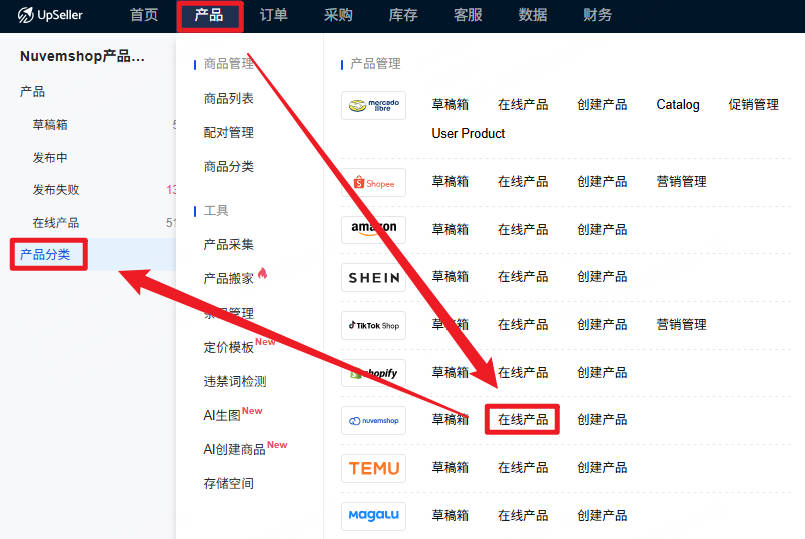Open Shopify 创建产品
The image size is (805, 539).
pos(602,373)
